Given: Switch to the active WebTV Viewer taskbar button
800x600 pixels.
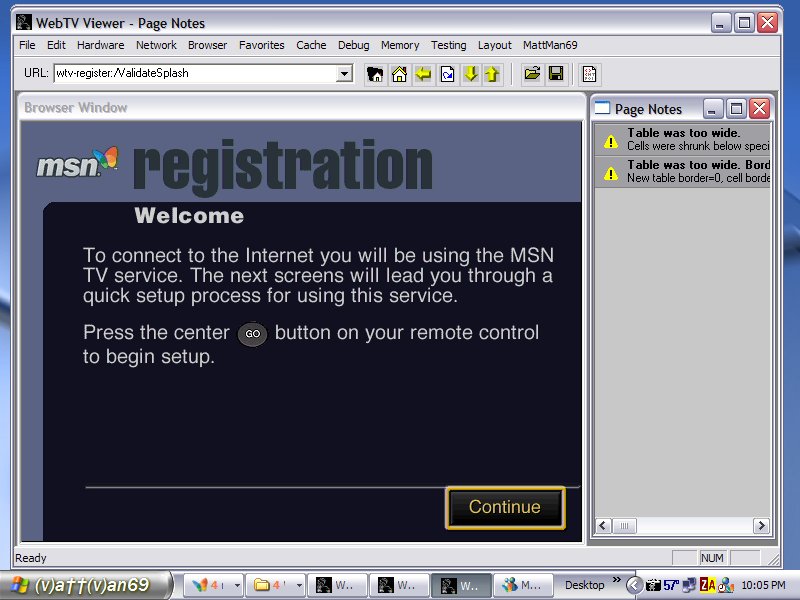Looking at the screenshot, I should 461,585.
